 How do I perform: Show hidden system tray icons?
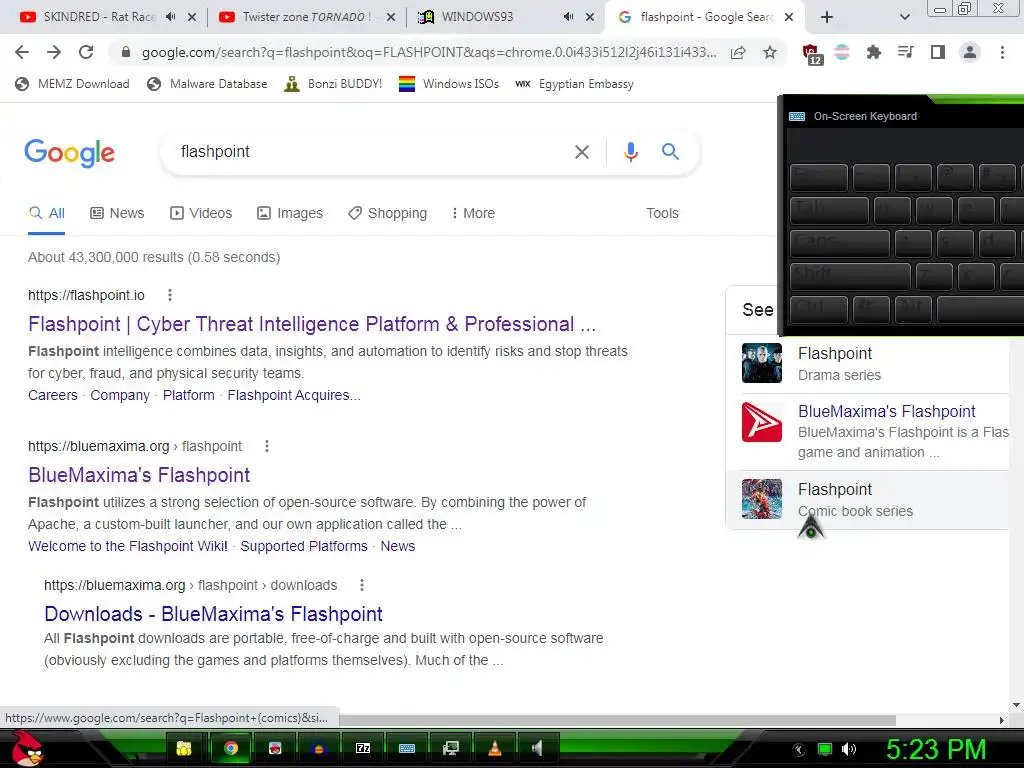[x=799, y=750]
